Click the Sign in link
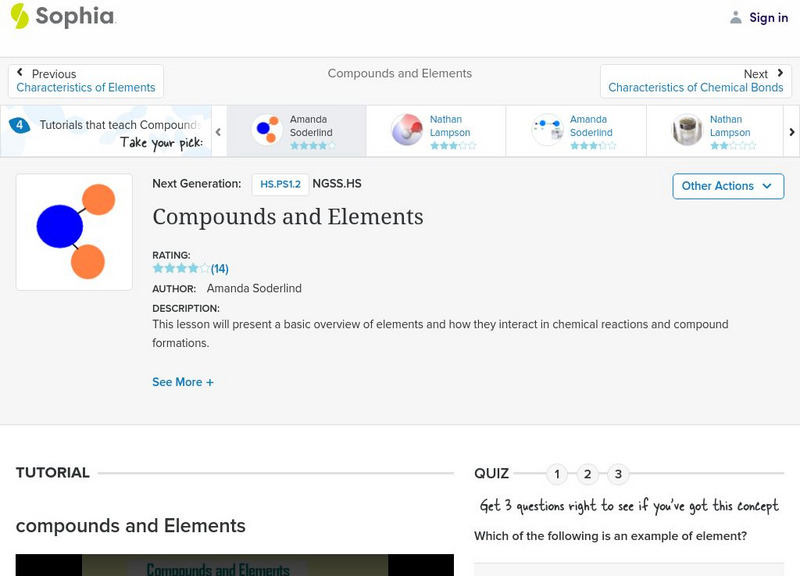 point(768,17)
